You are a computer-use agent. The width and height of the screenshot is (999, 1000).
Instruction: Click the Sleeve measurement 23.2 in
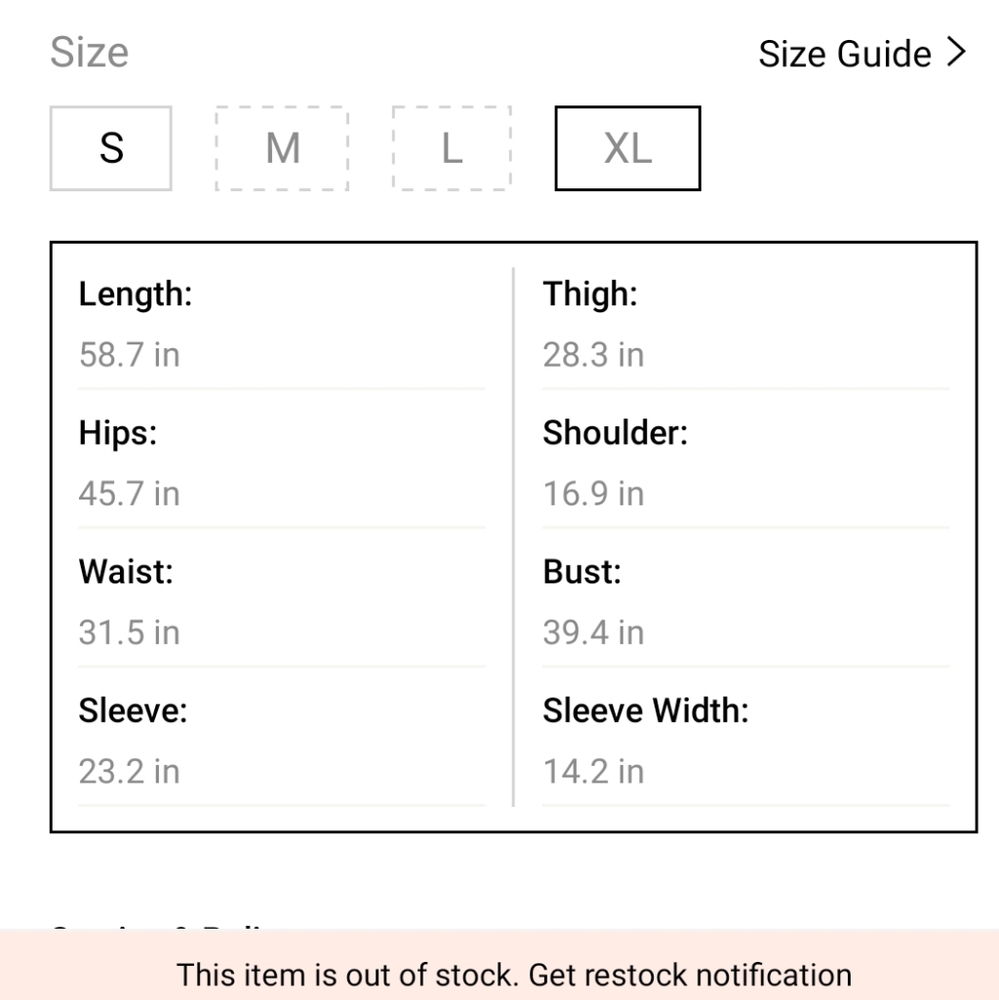point(130,772)
